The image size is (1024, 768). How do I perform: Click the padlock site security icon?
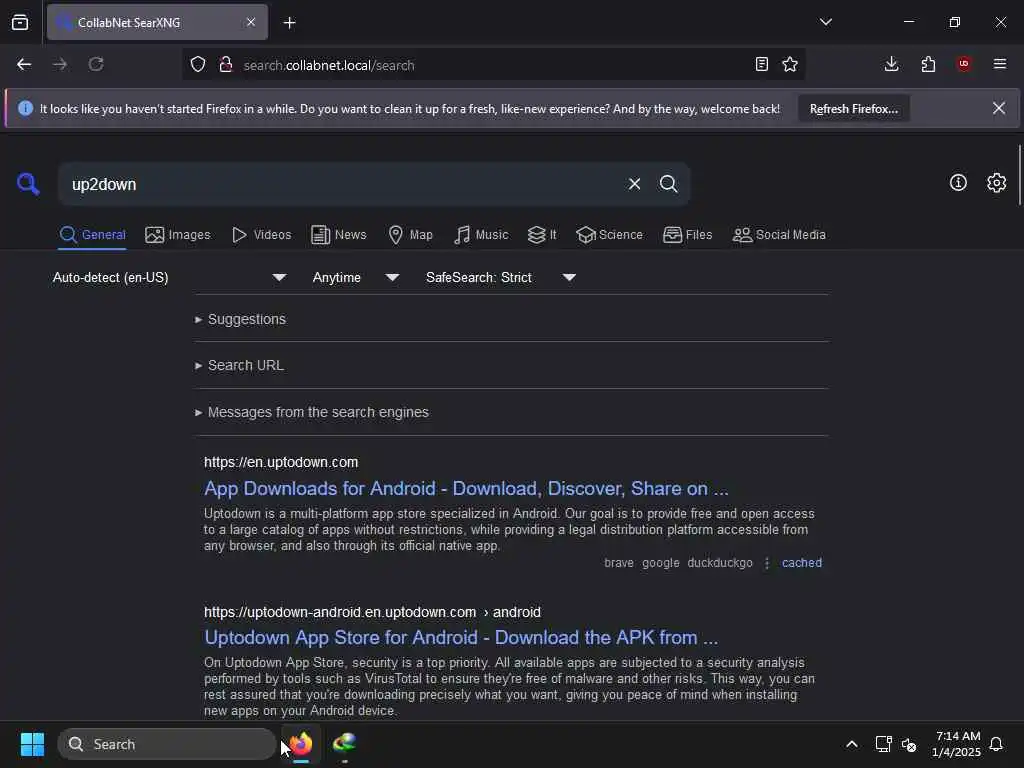(x=226, y=64)
